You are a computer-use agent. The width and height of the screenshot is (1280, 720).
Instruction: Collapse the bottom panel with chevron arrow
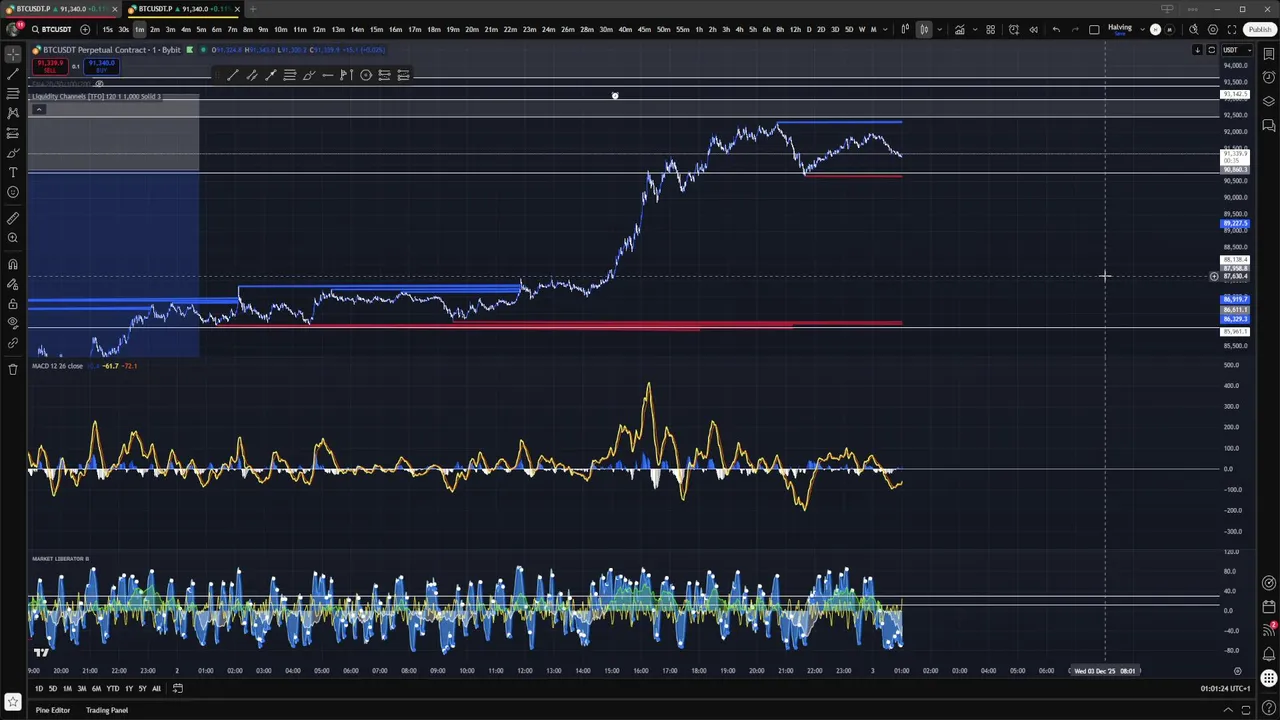(x=1228, y=710)
